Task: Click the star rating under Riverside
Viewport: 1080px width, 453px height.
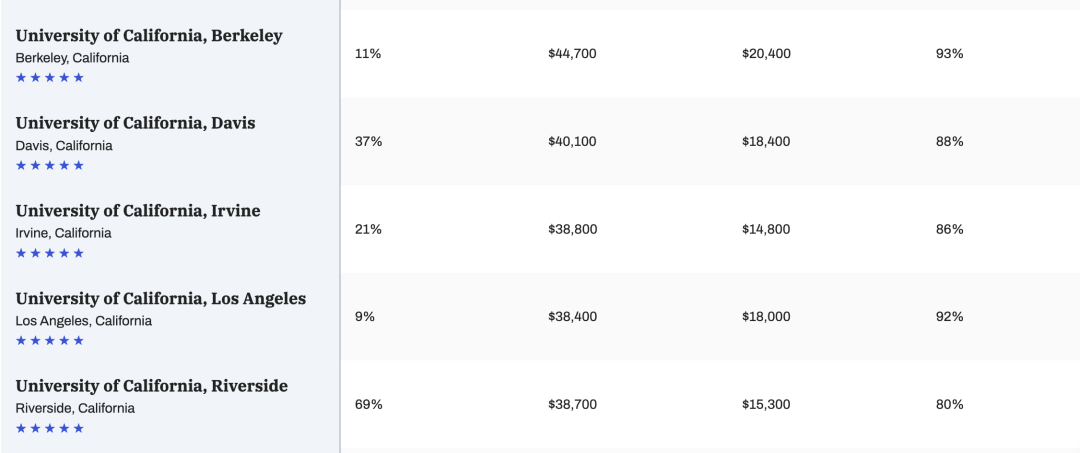Action: [x=50, y=428]
